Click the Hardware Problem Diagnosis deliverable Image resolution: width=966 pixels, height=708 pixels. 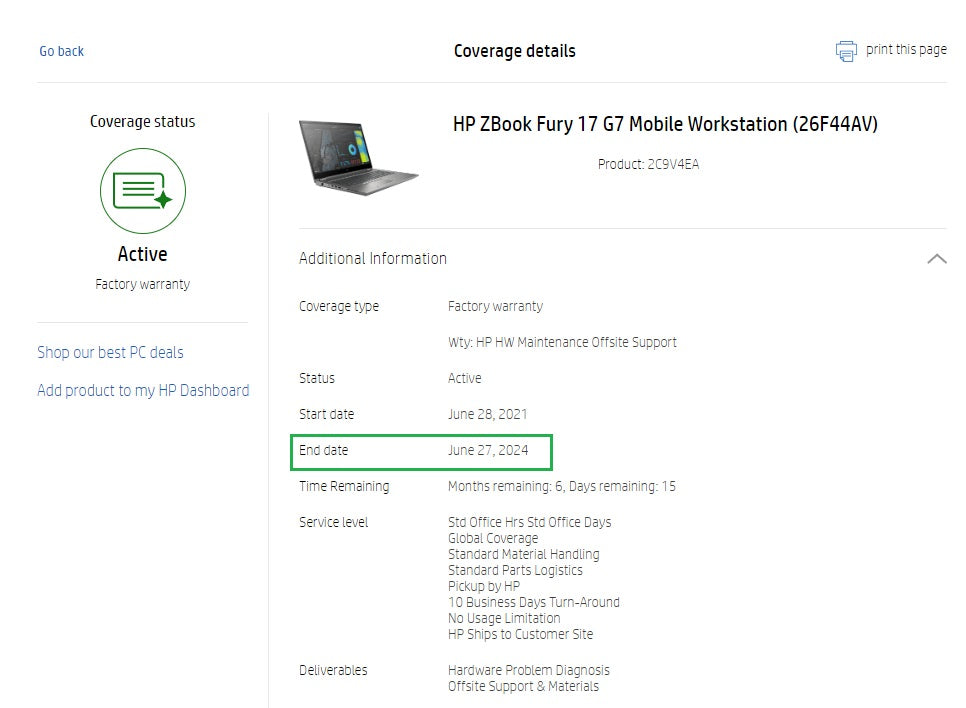tap(528, 671)
